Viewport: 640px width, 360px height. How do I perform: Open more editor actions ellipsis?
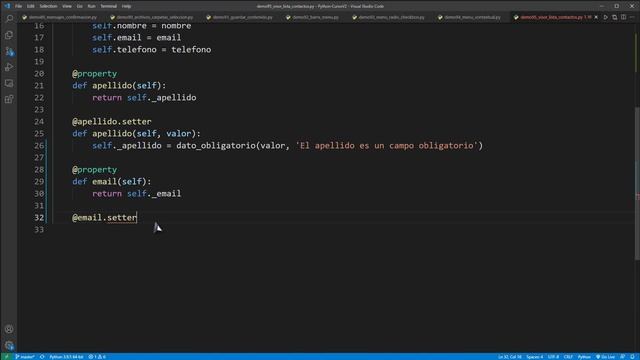pyautogui.click(x=632, y=17)
